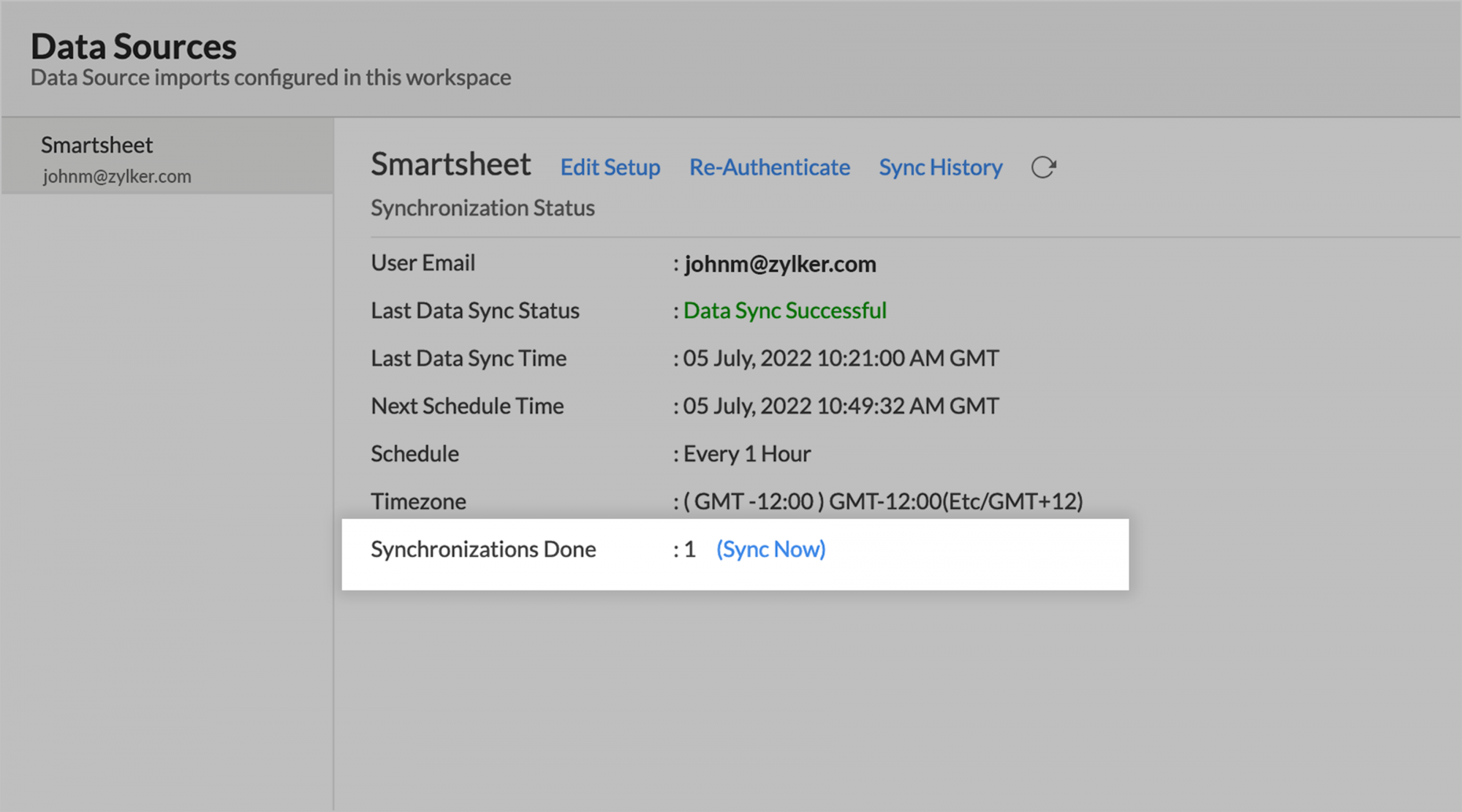This screenshot has height=812, width=1462.
Task: Click the Data Sources page heading
Action: pyautogui.click(x=134, y=47)
